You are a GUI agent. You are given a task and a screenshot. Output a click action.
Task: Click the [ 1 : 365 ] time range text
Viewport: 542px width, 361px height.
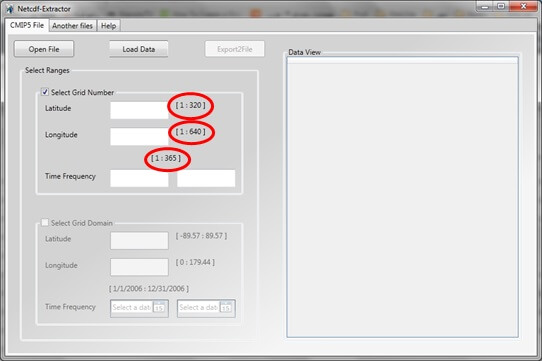(x=166, y=158)
